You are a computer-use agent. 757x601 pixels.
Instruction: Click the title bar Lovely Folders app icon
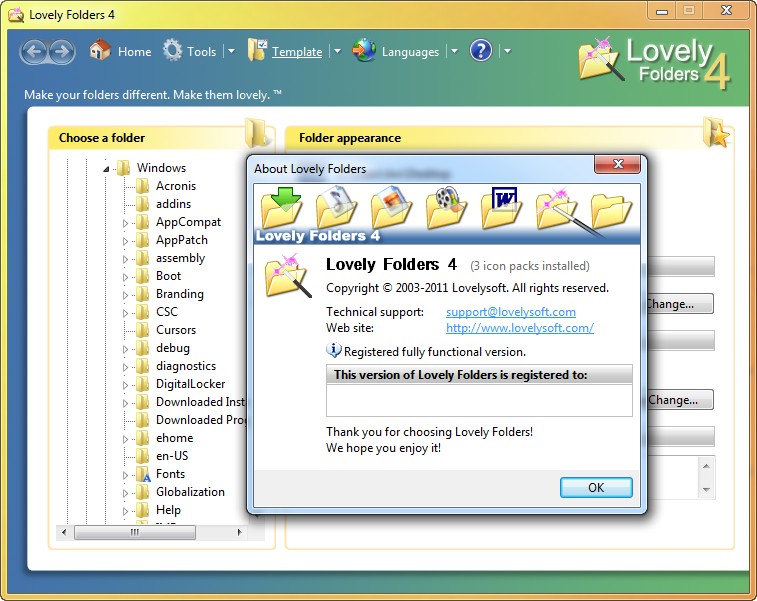click(16, 15)
